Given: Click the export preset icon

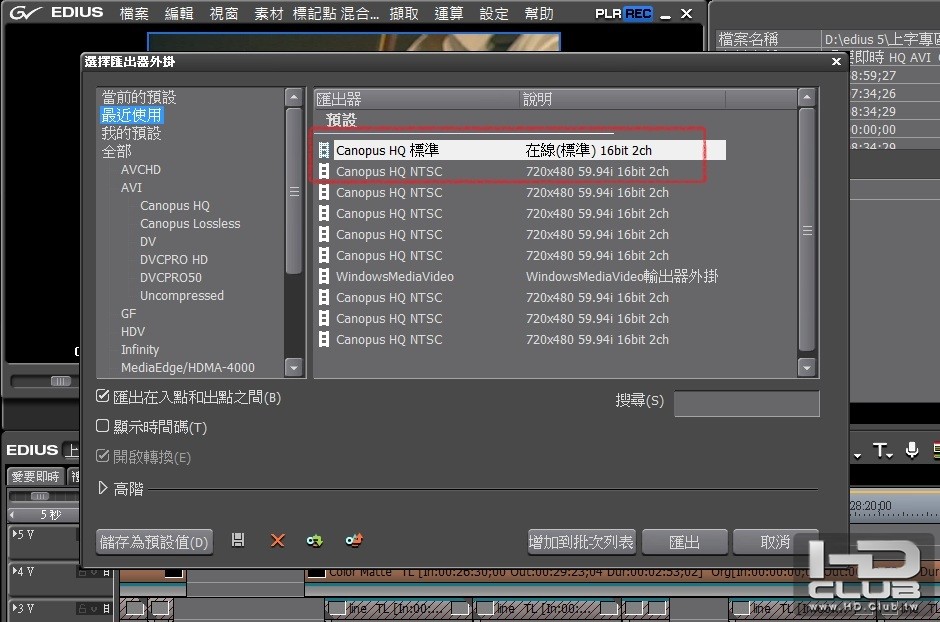Looking at the screenshot, I should click(x=354, y=540).
